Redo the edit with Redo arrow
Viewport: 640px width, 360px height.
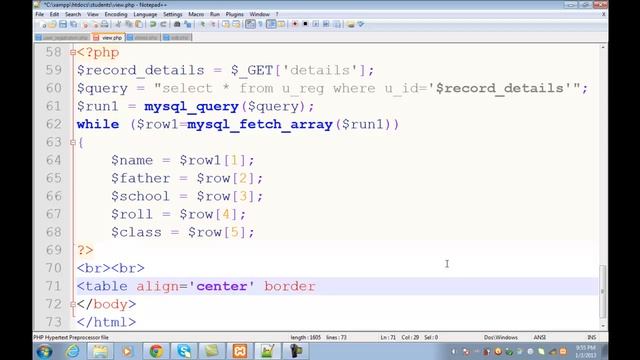tap(163, 24)
